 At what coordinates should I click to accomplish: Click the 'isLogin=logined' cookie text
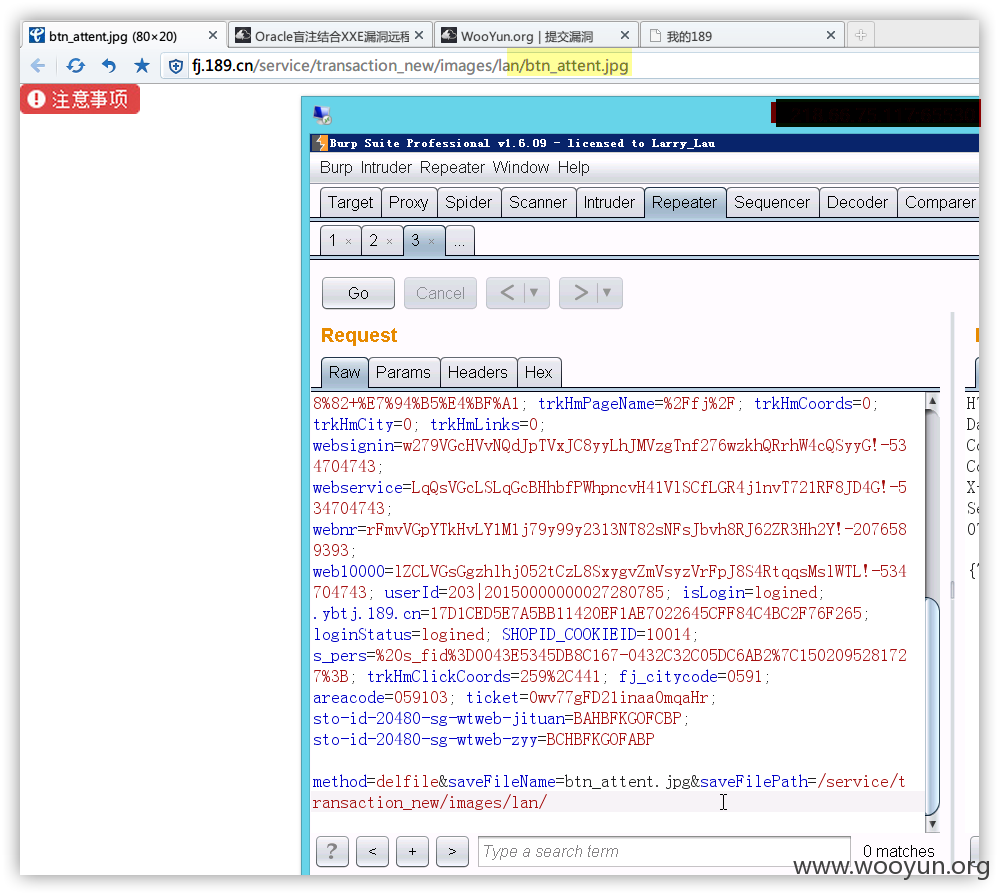point(750,592)
